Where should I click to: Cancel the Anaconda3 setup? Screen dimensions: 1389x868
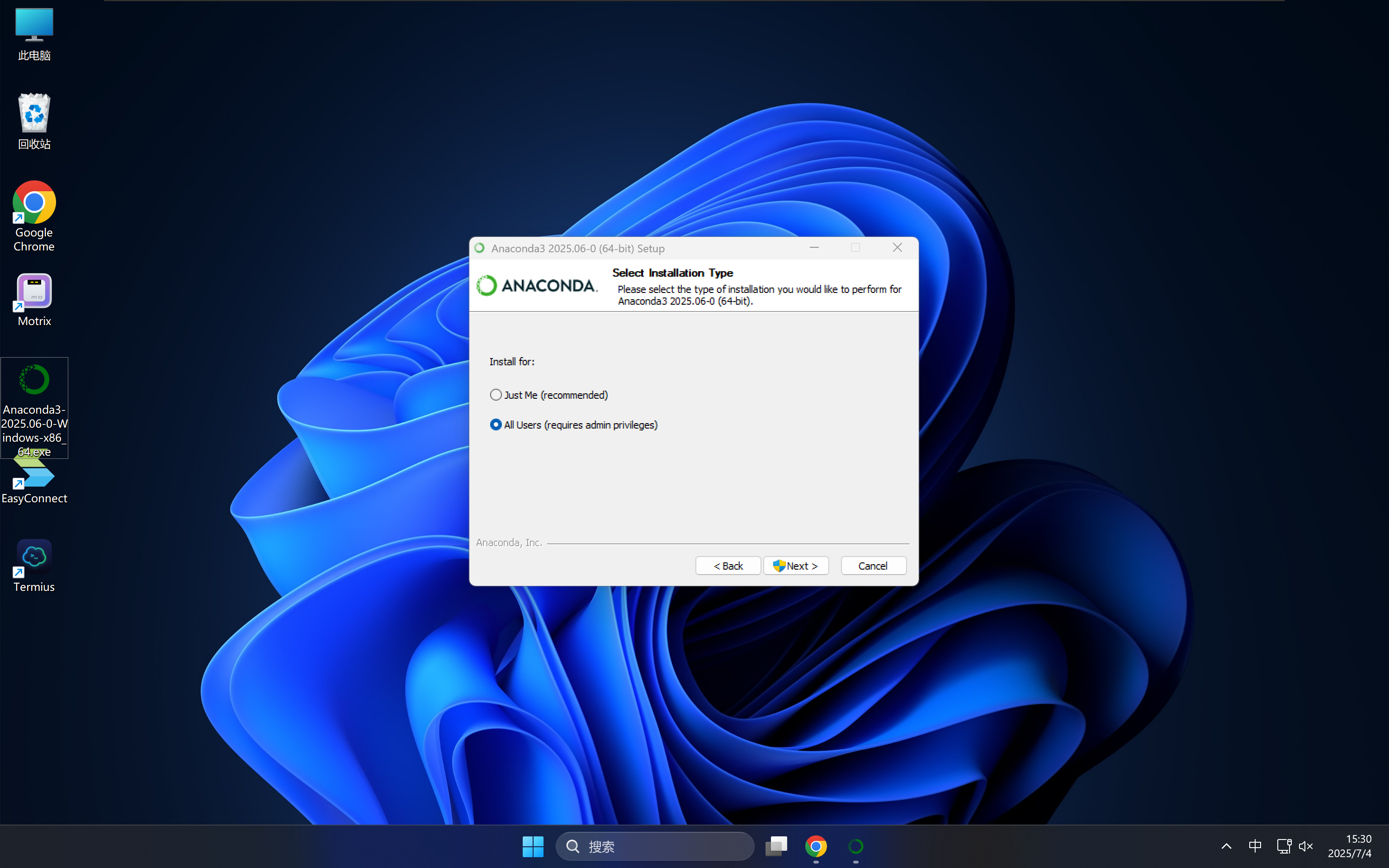[x=873, y=566]
